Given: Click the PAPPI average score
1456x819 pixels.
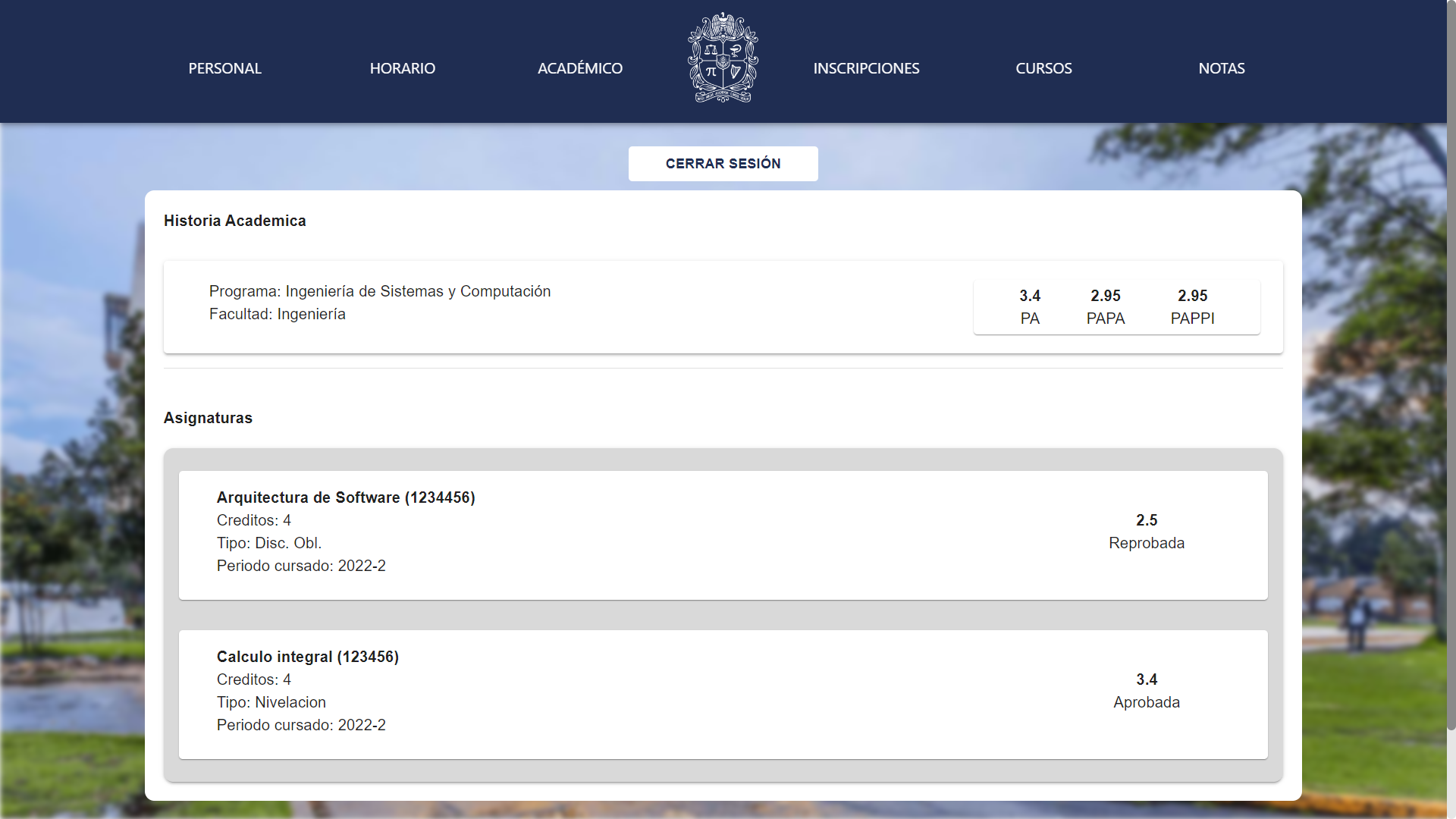Looking at the screenshot, I should pos(1192,296).
